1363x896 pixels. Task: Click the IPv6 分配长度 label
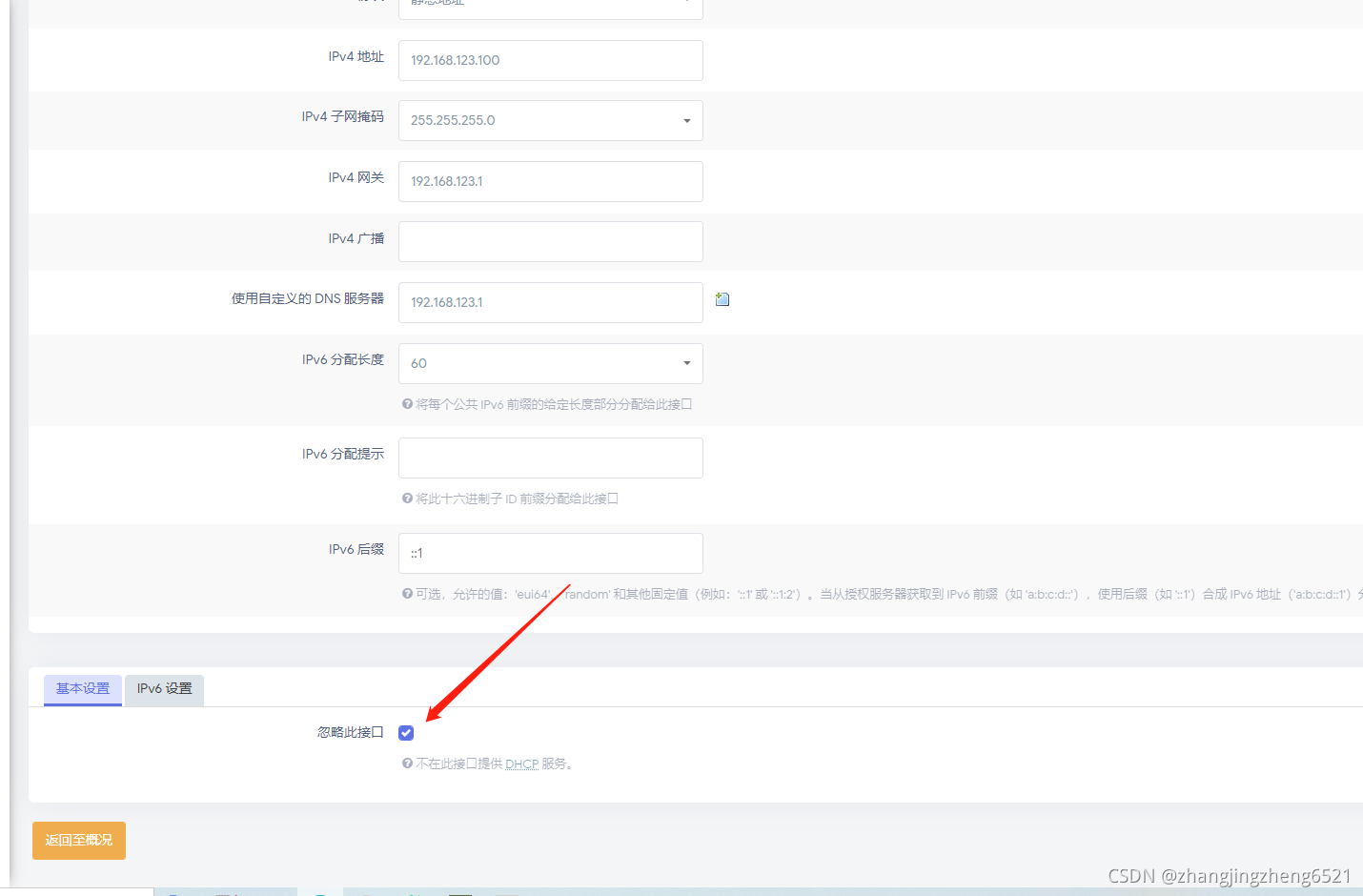343,359
